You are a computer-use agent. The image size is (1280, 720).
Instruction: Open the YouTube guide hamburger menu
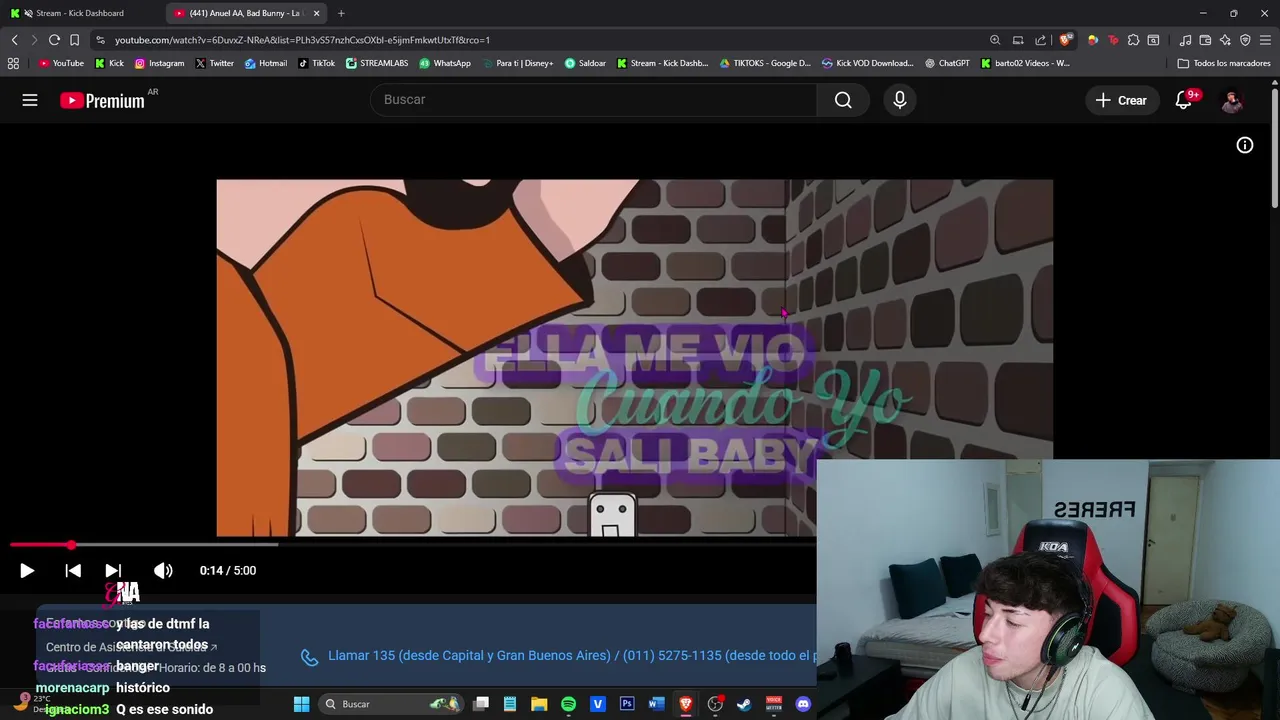30,100
